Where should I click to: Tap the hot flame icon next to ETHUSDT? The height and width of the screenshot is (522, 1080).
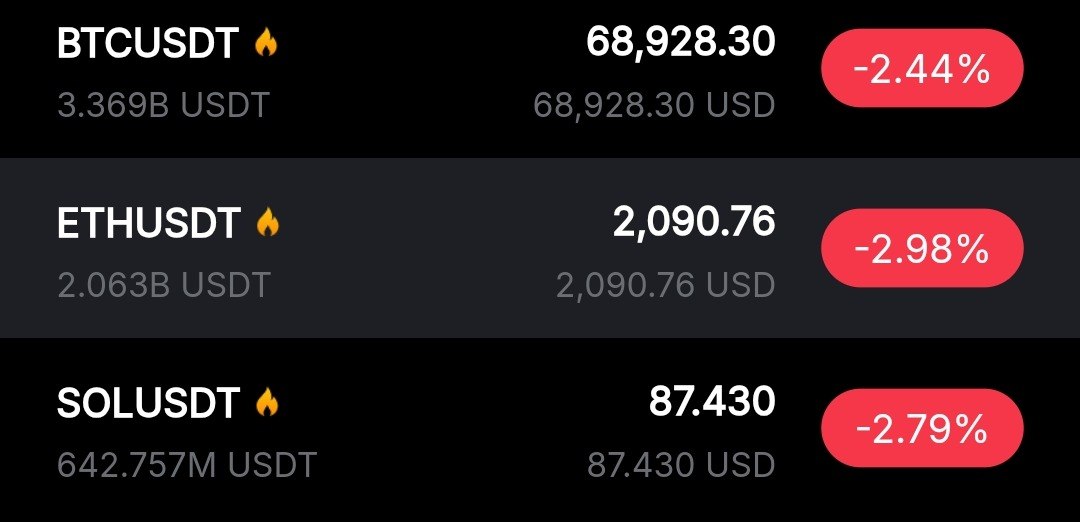267,223
